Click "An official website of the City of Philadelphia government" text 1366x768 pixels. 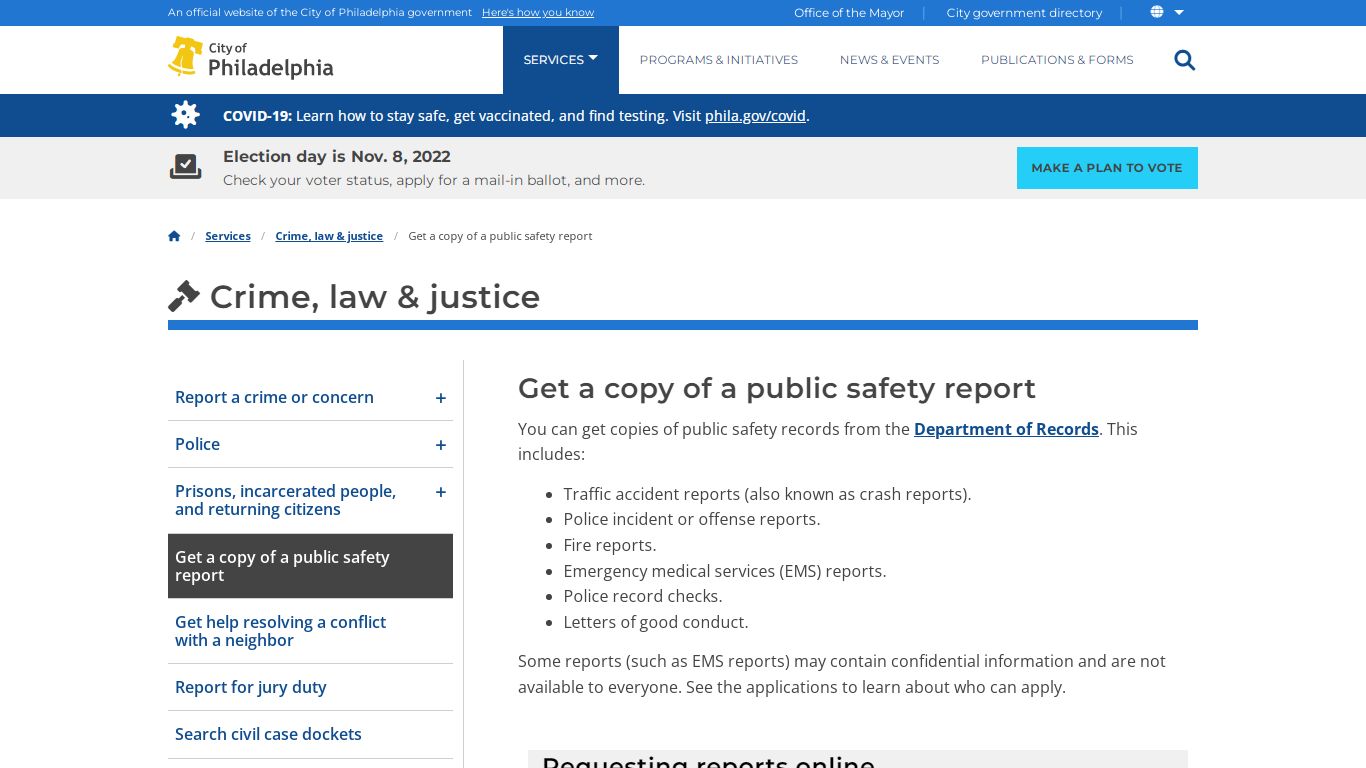point(320,13)
